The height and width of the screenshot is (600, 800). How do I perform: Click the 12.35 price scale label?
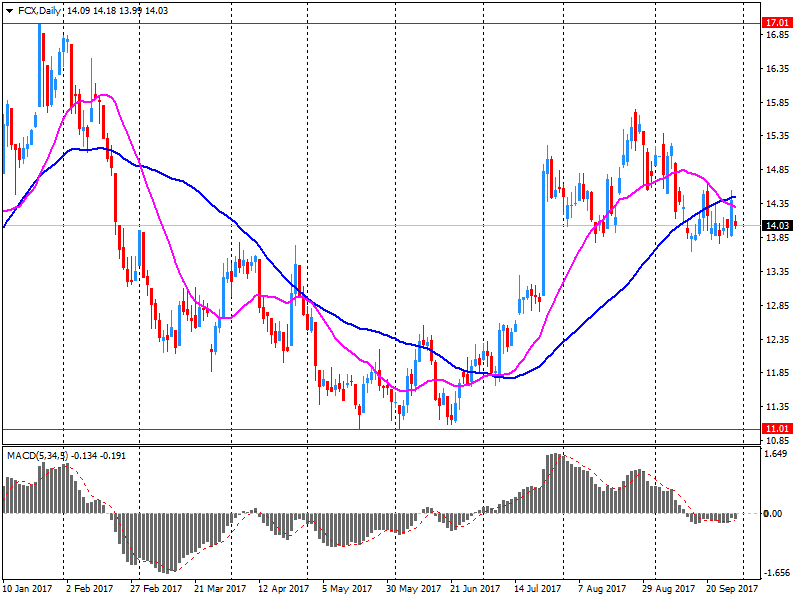coord(778,339)
